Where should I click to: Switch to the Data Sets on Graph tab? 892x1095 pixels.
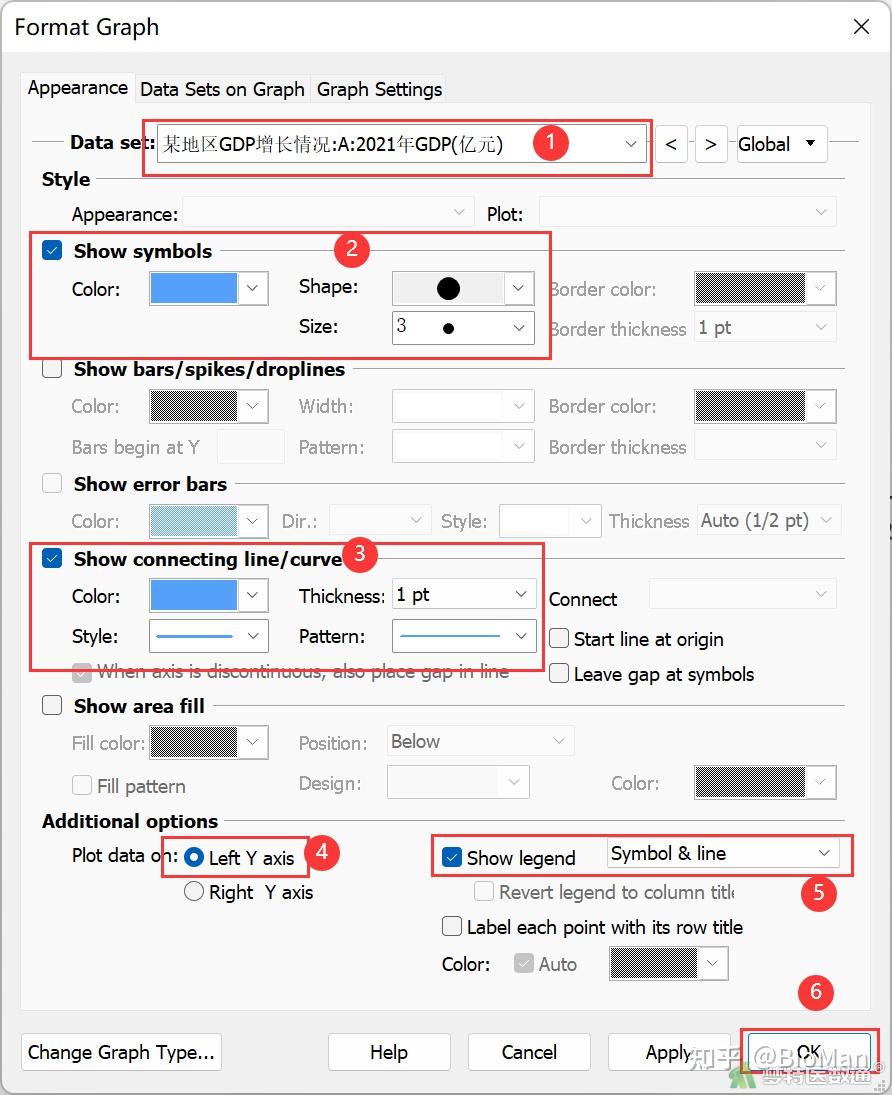221,89
